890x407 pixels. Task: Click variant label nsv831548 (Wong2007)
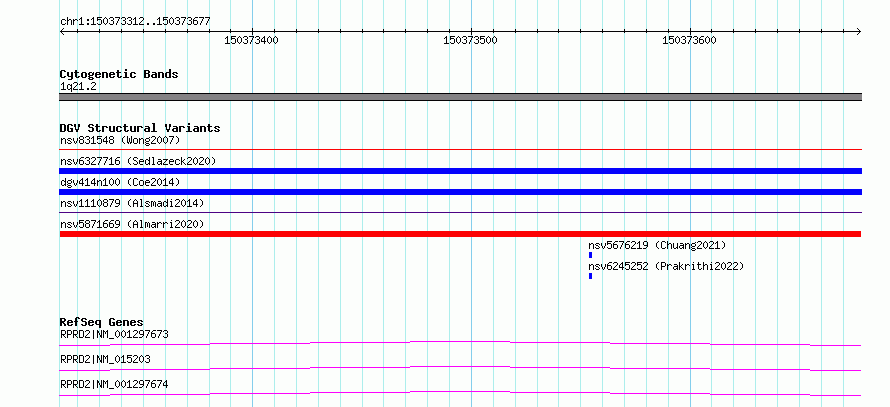(120, 140)
